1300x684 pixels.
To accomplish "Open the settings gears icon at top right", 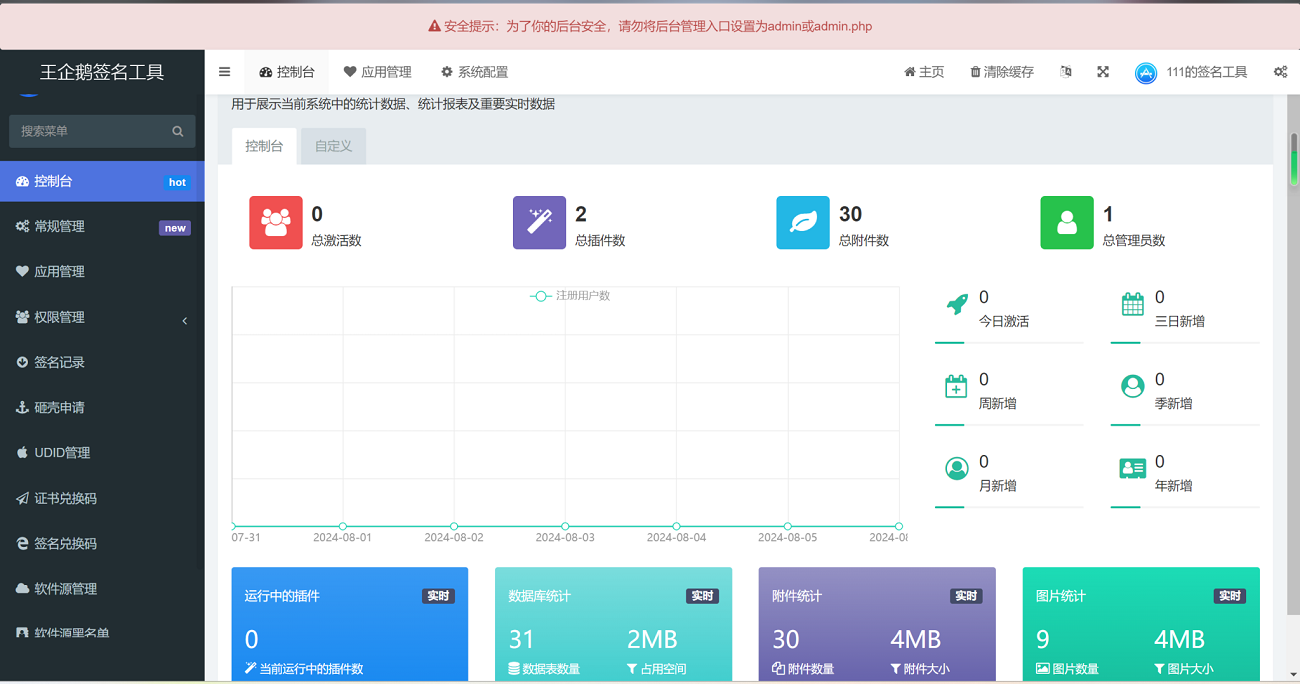I will 1280,72.
